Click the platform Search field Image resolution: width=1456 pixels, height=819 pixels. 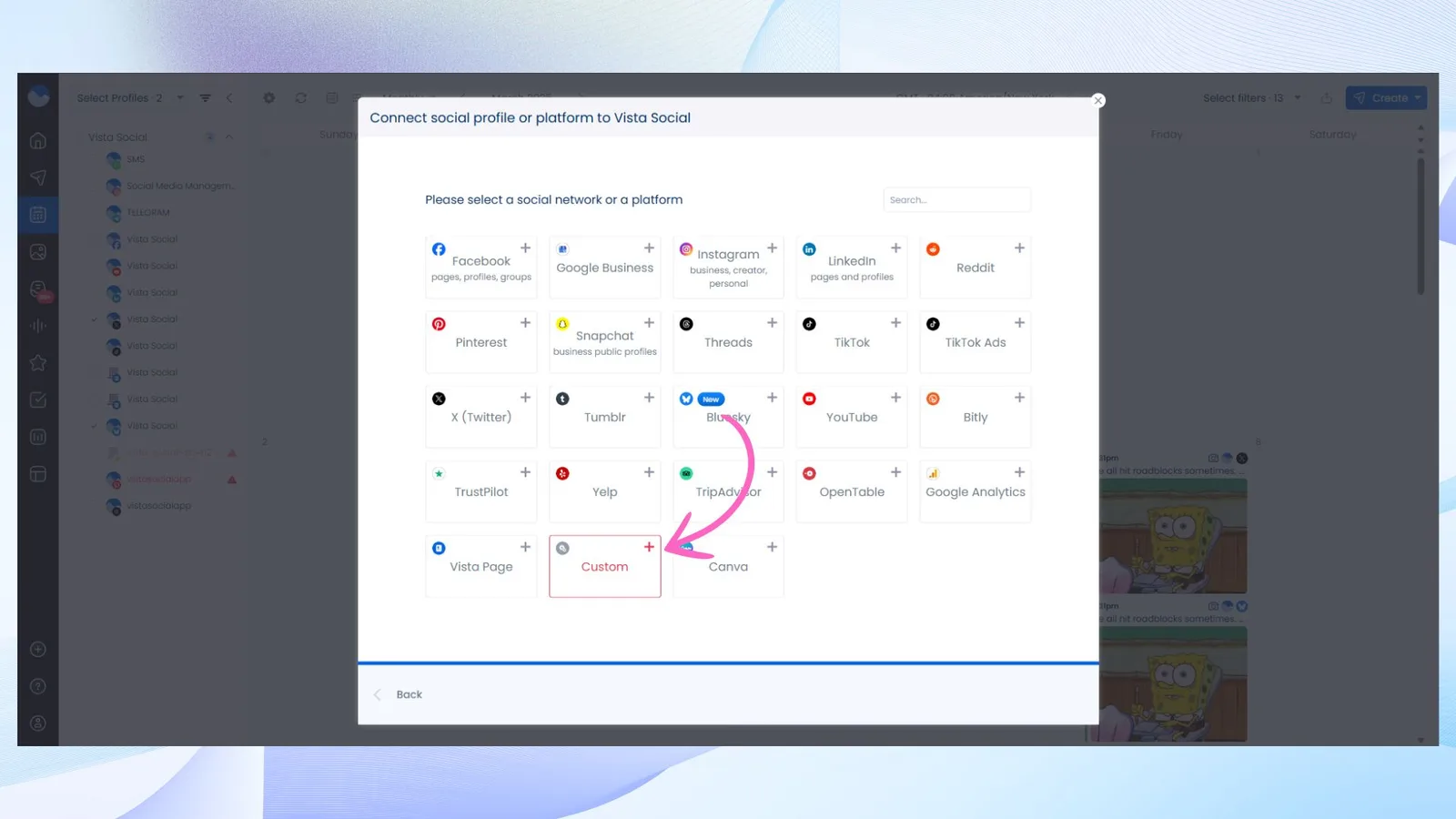pyautogui.click(x=956, y=200)
